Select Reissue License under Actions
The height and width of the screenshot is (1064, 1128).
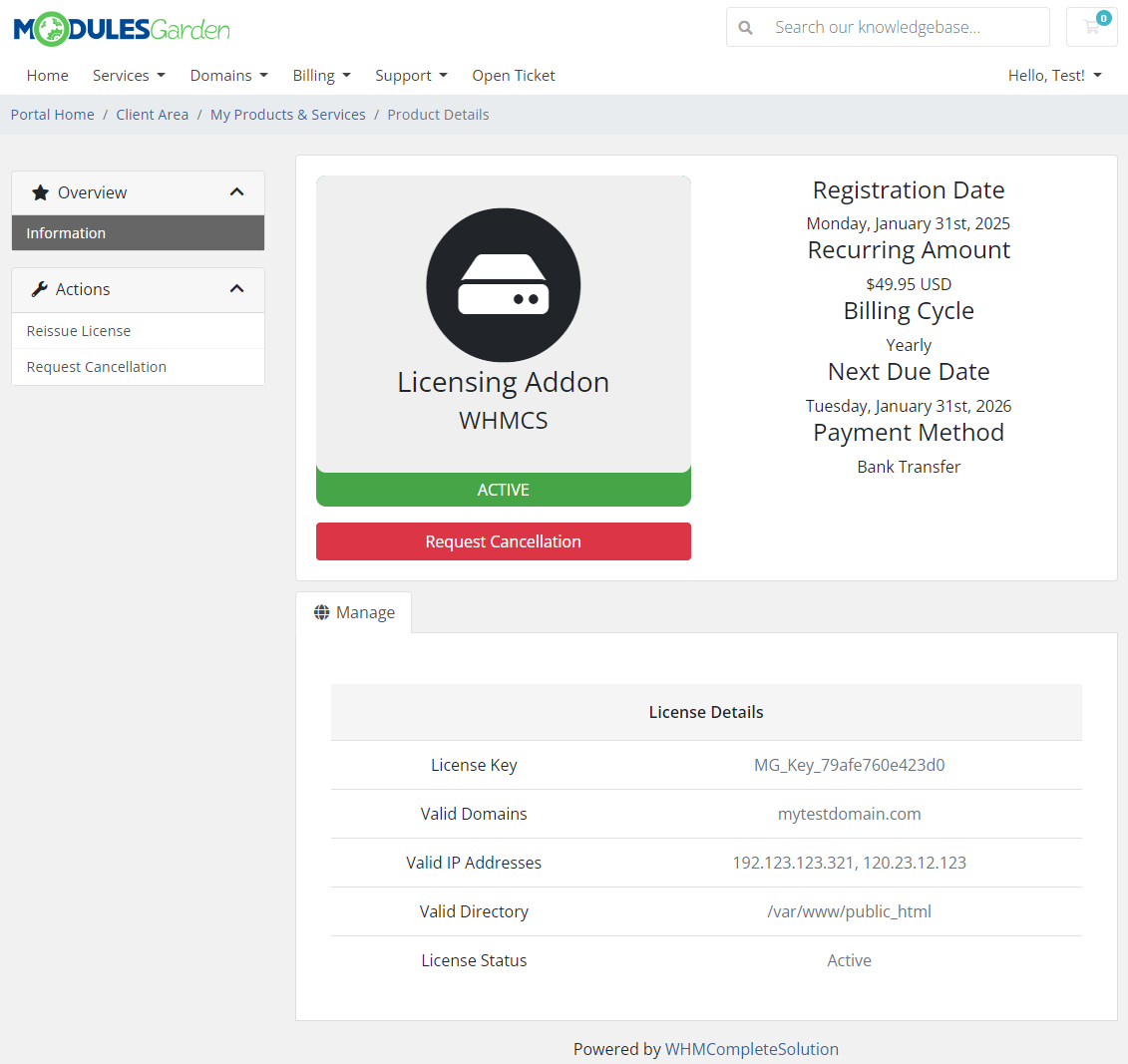[78, 330]
